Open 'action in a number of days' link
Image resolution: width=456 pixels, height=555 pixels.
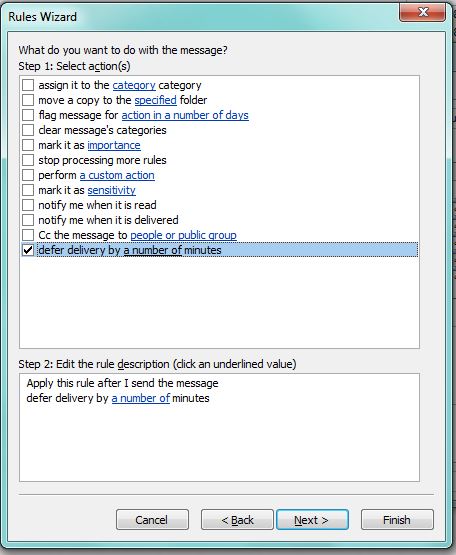pos(185,115)
